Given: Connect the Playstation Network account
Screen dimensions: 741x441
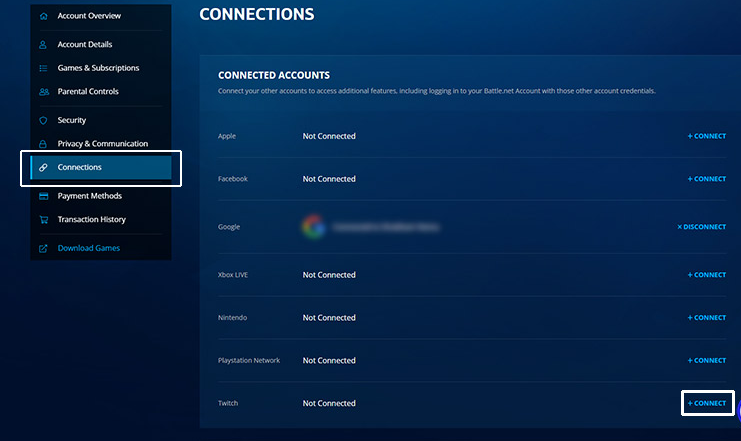Looking at the screenshot, I should click(707, 361).
